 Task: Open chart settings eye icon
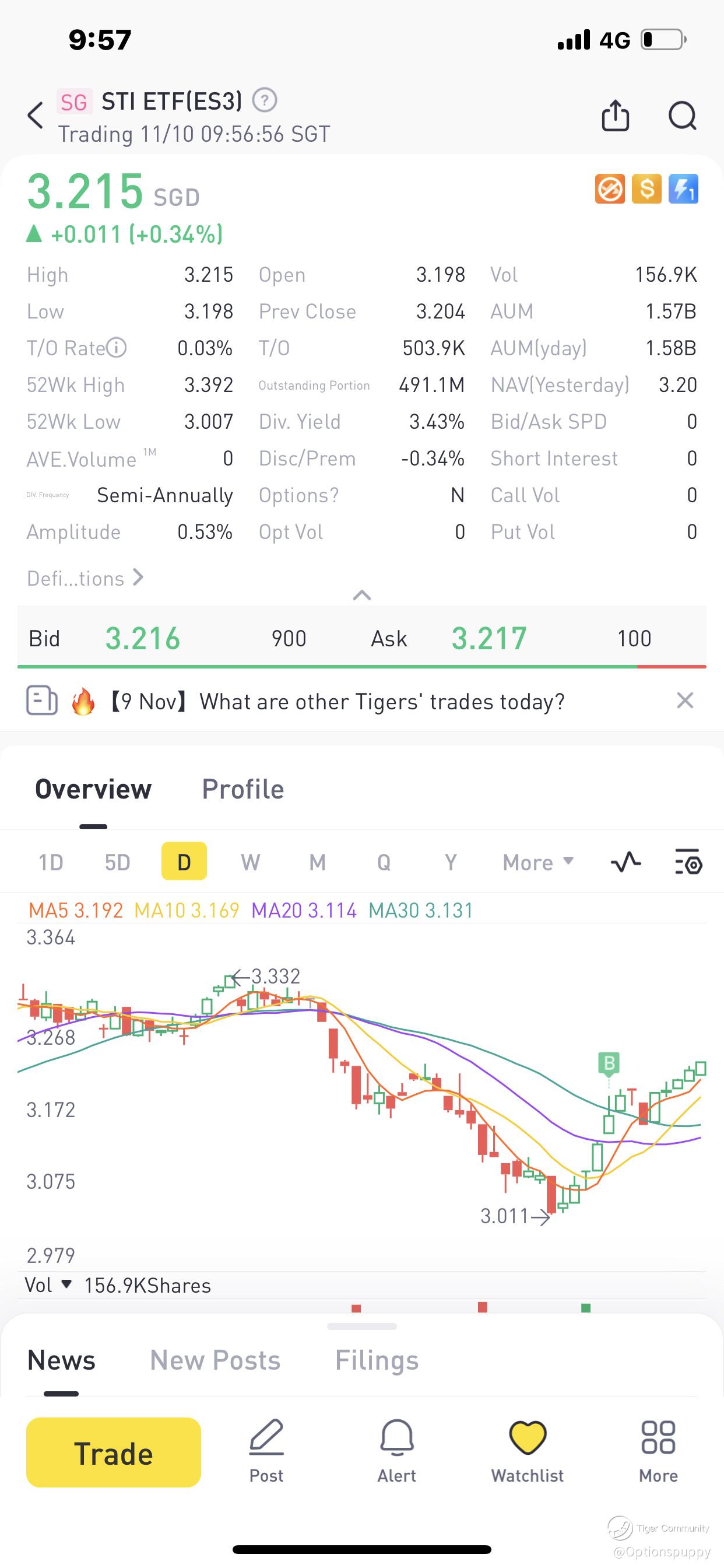tap(688, 862)
